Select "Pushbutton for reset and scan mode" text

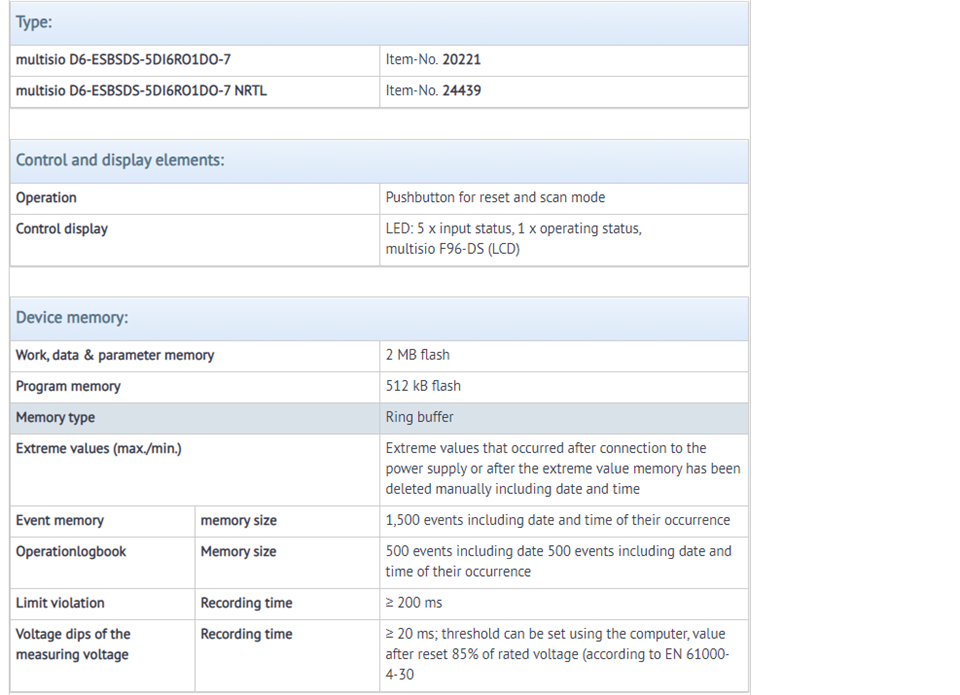(x=495, y=198)
